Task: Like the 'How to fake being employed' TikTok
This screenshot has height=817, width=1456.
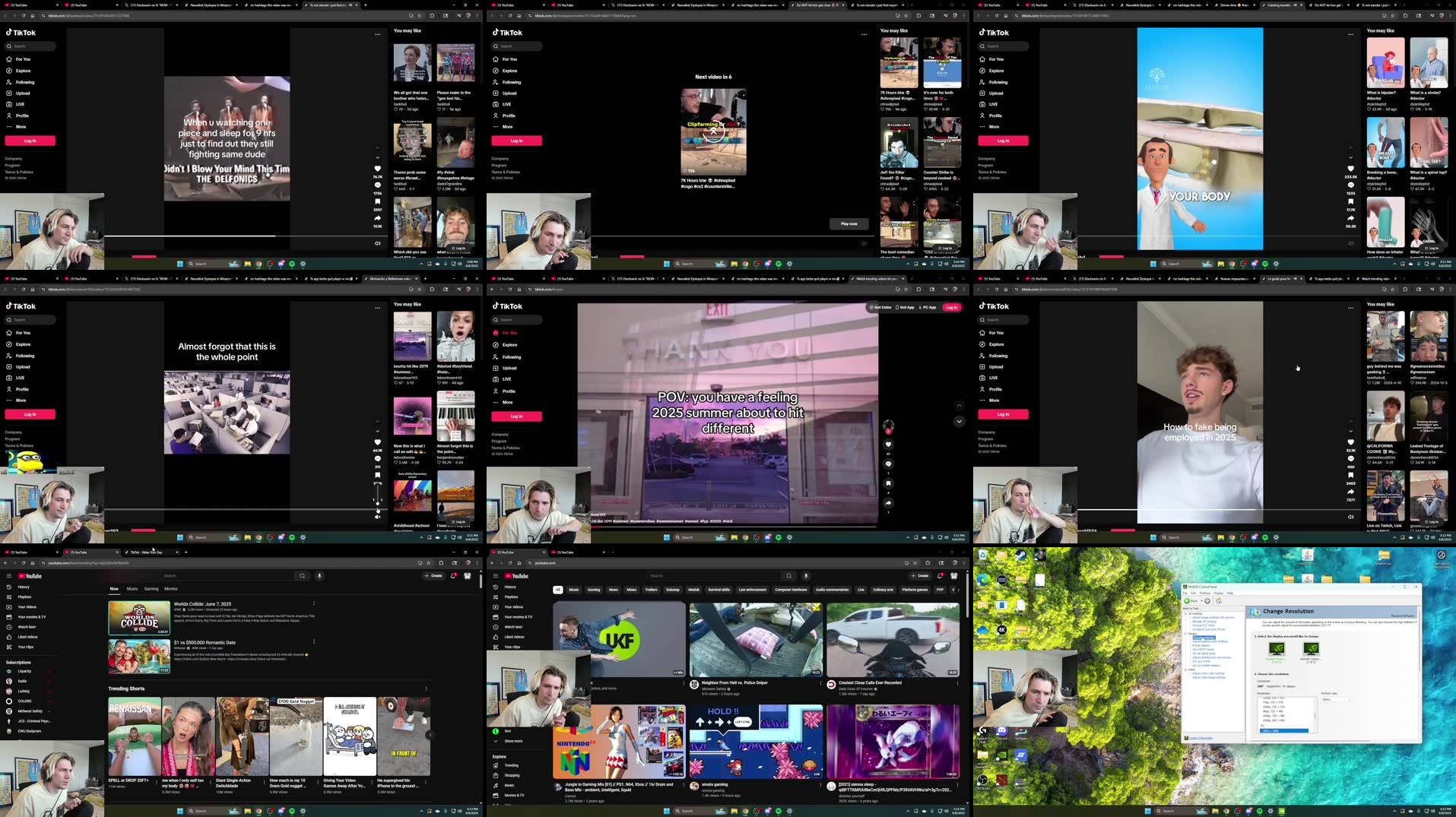Action: click(x=1350, y=442)
